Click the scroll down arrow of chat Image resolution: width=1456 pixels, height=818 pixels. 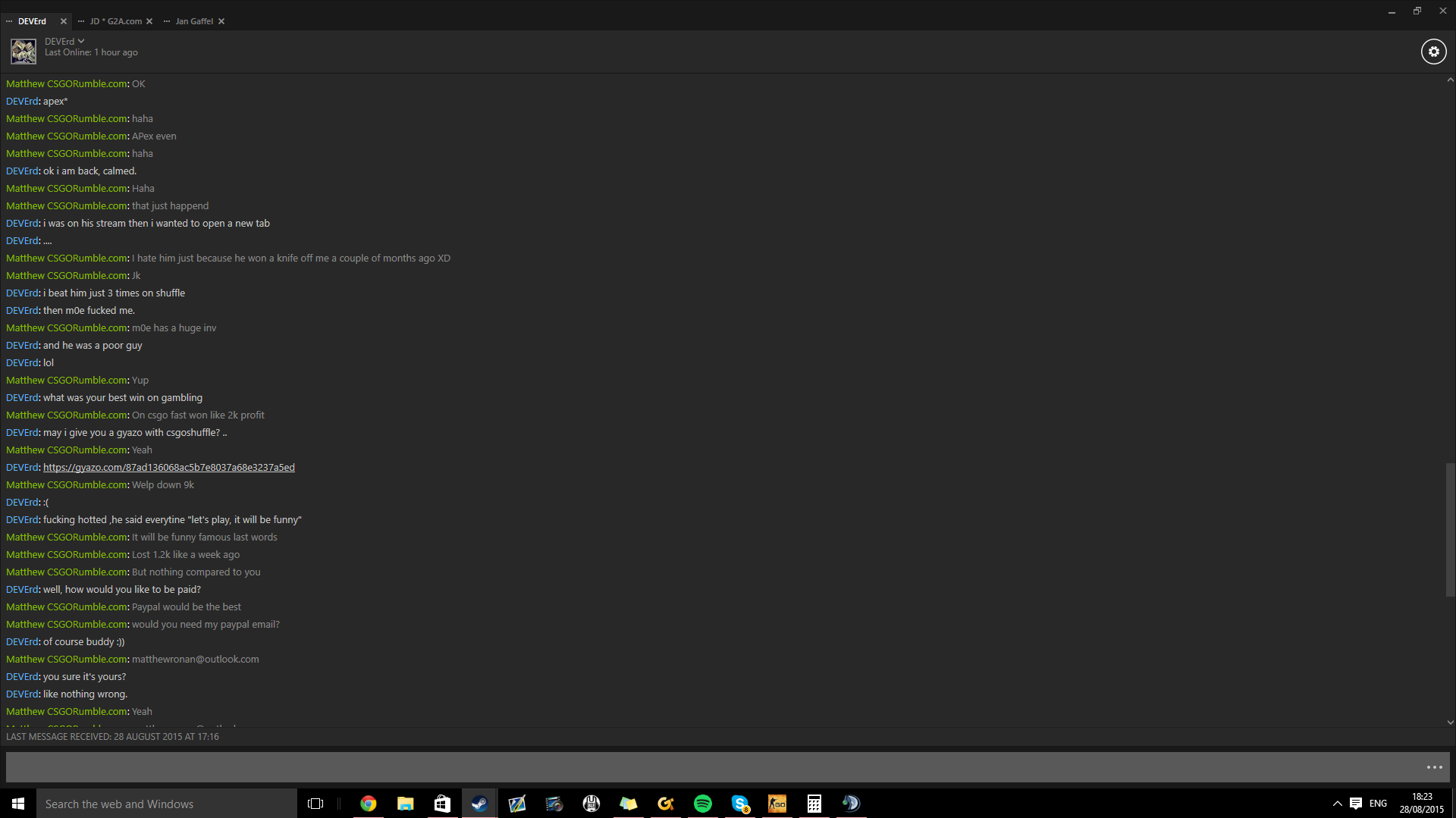[x=1450, y=722]
